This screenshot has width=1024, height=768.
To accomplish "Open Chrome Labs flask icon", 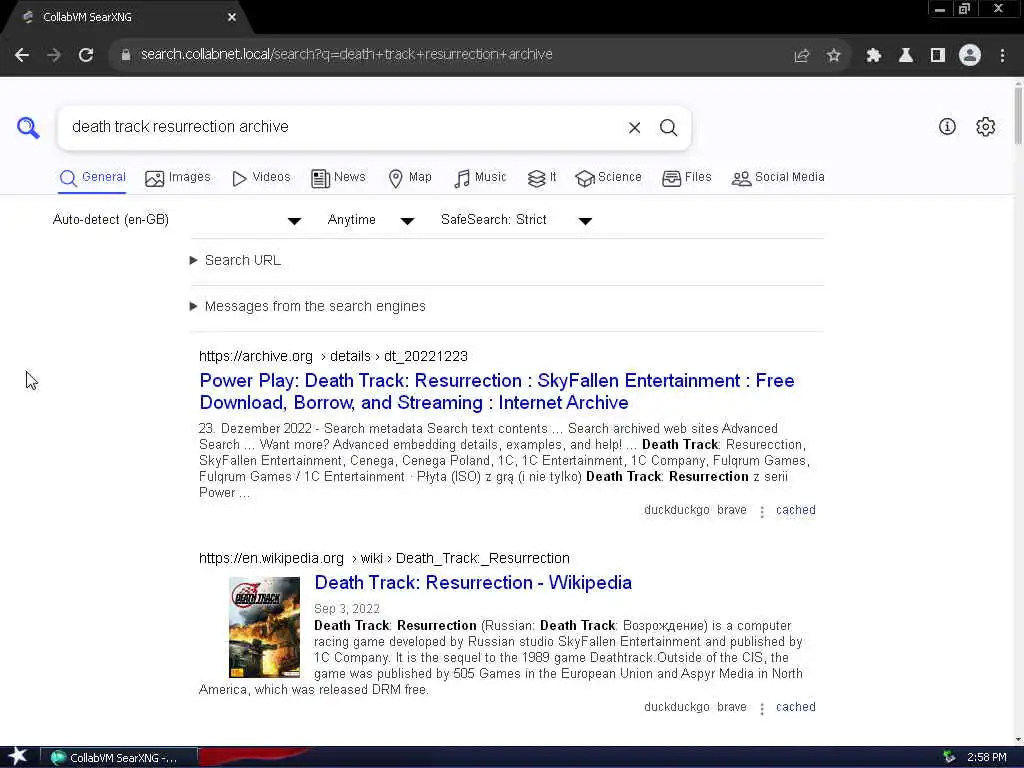I will click(x=906, y=56).
